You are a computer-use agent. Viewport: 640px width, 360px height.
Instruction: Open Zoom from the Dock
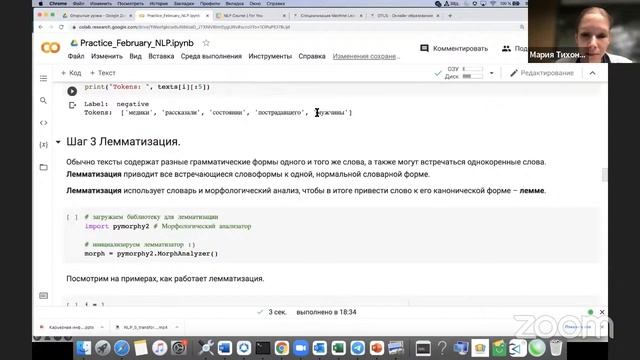click(301, 348)
